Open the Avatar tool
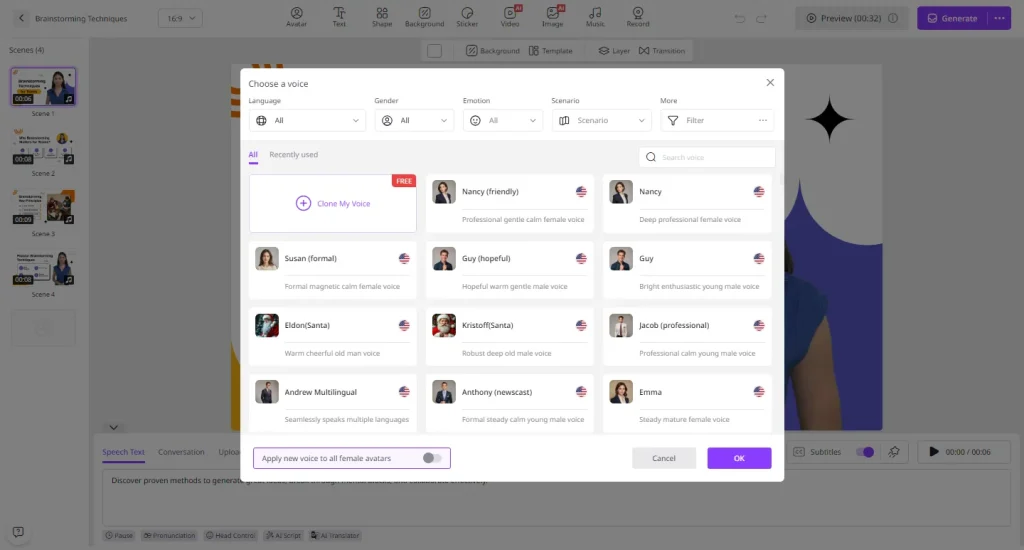The image size is (1024, 550). pyautogui.click(x=296, y=18)
